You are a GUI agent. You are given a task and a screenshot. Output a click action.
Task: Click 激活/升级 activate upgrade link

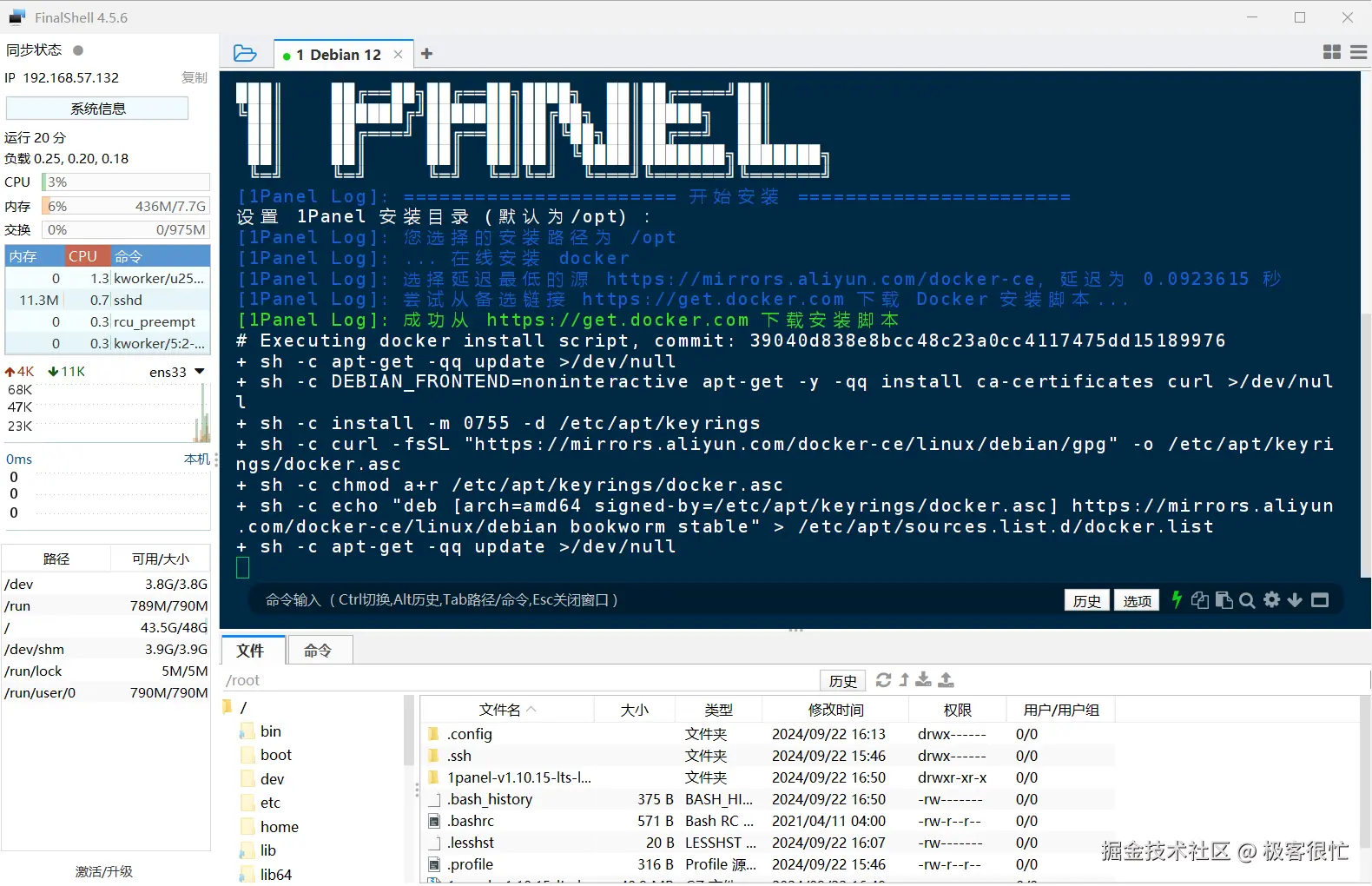(104, 871)
